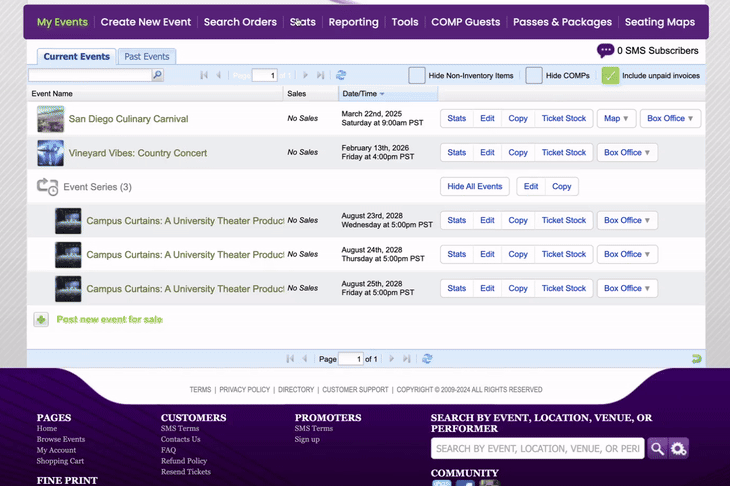Viewport: 730px width, 486px height.
Task: Sort by Date/Time column header arrow
Action: 382,94
